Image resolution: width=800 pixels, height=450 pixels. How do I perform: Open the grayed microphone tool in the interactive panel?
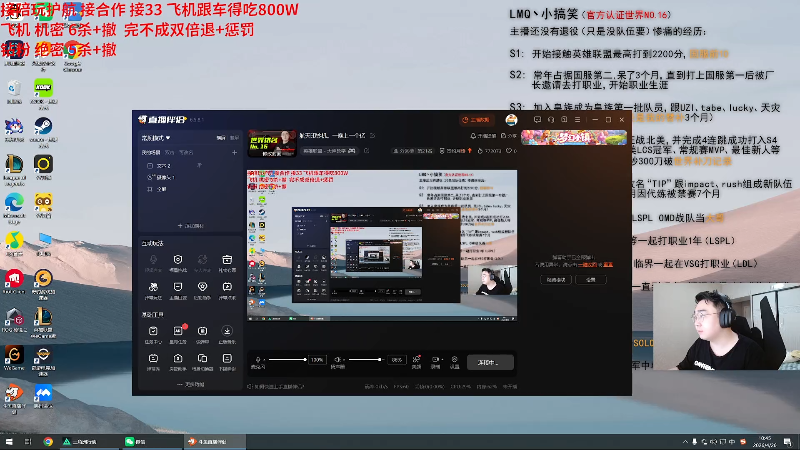153,260
